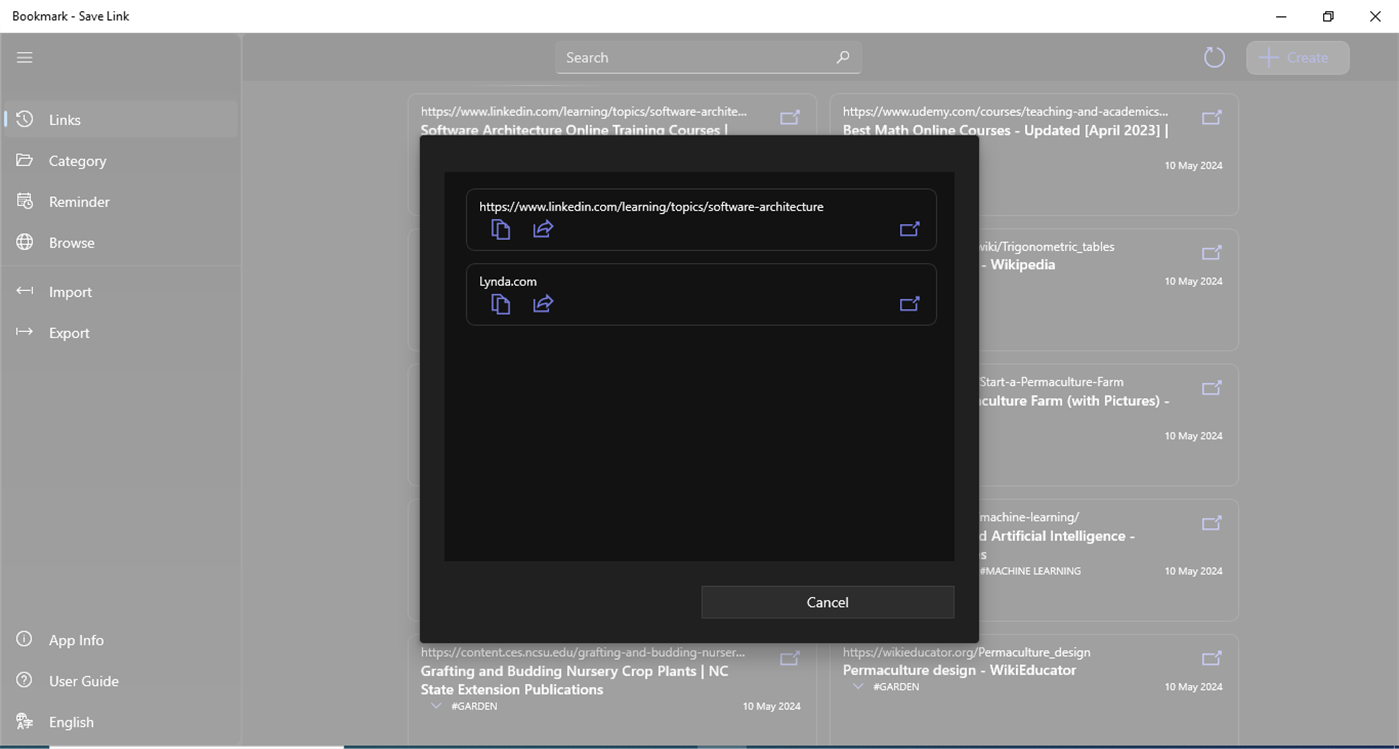Select the Reminder section in the sidebar
1399x749 pixels.
79,201
